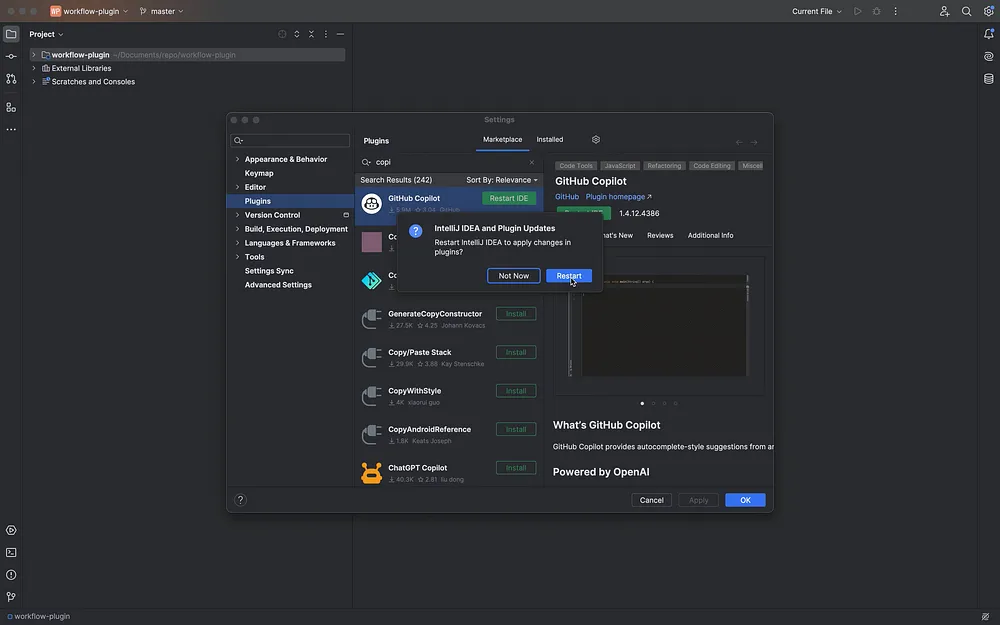Open the Reviews tab
The height and width of the screenshot is (625, 1000).
(x=660, y=235)
